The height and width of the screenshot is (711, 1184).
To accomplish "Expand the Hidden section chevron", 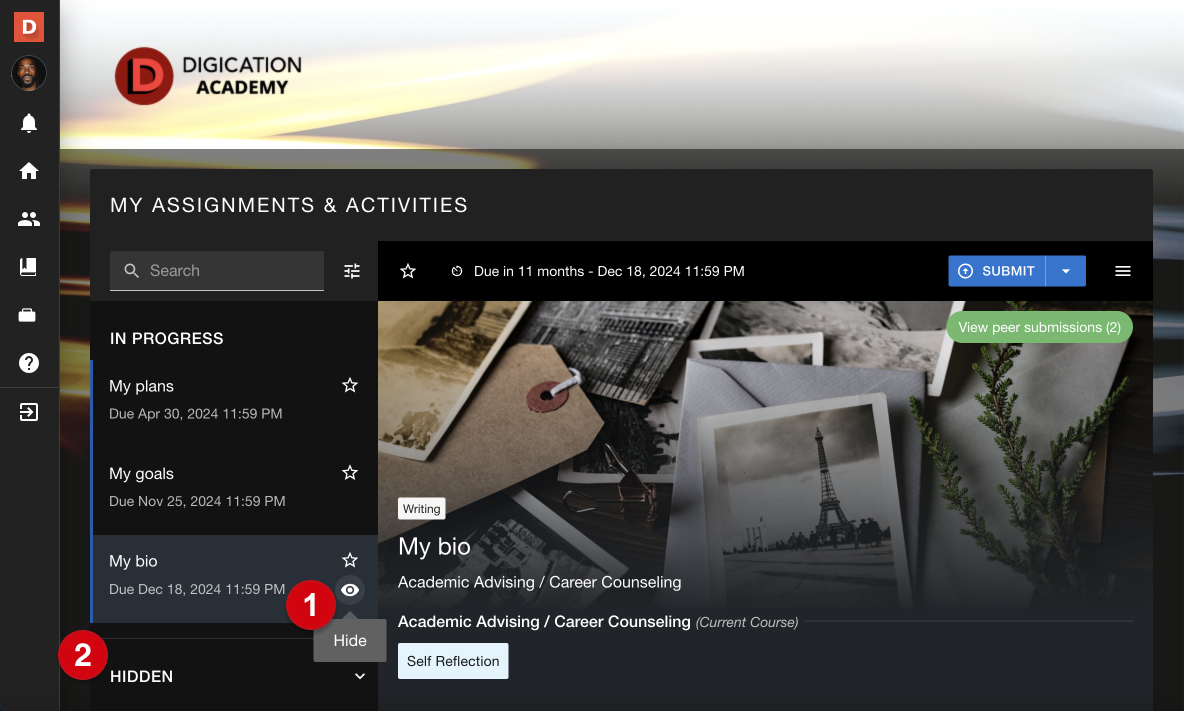I will (360, 677).
